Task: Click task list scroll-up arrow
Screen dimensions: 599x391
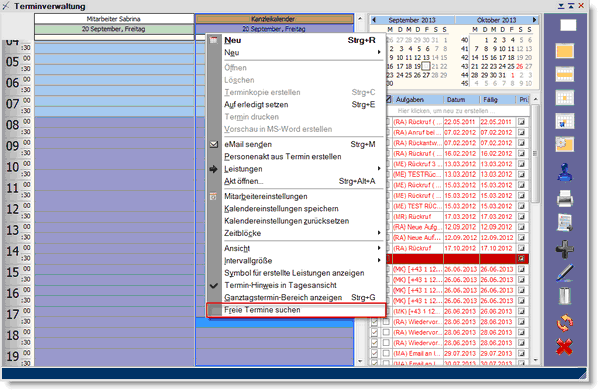Action: (x=536, y=99)
